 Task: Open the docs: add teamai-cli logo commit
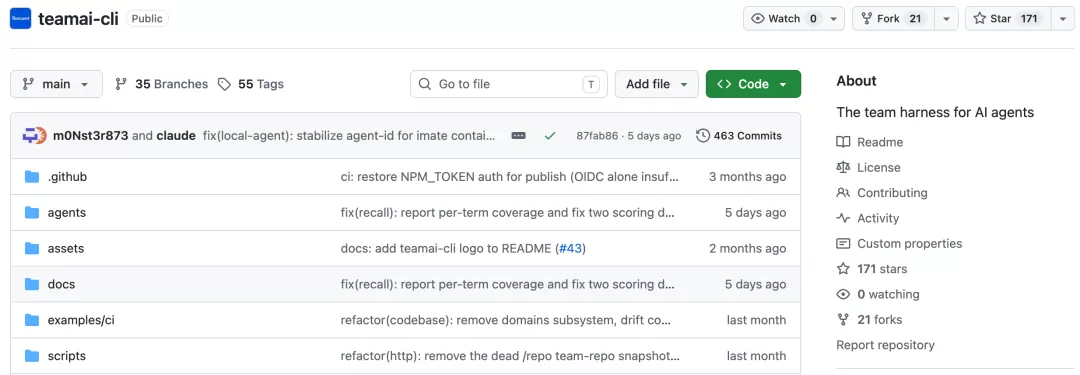click(x=447, y=249)
